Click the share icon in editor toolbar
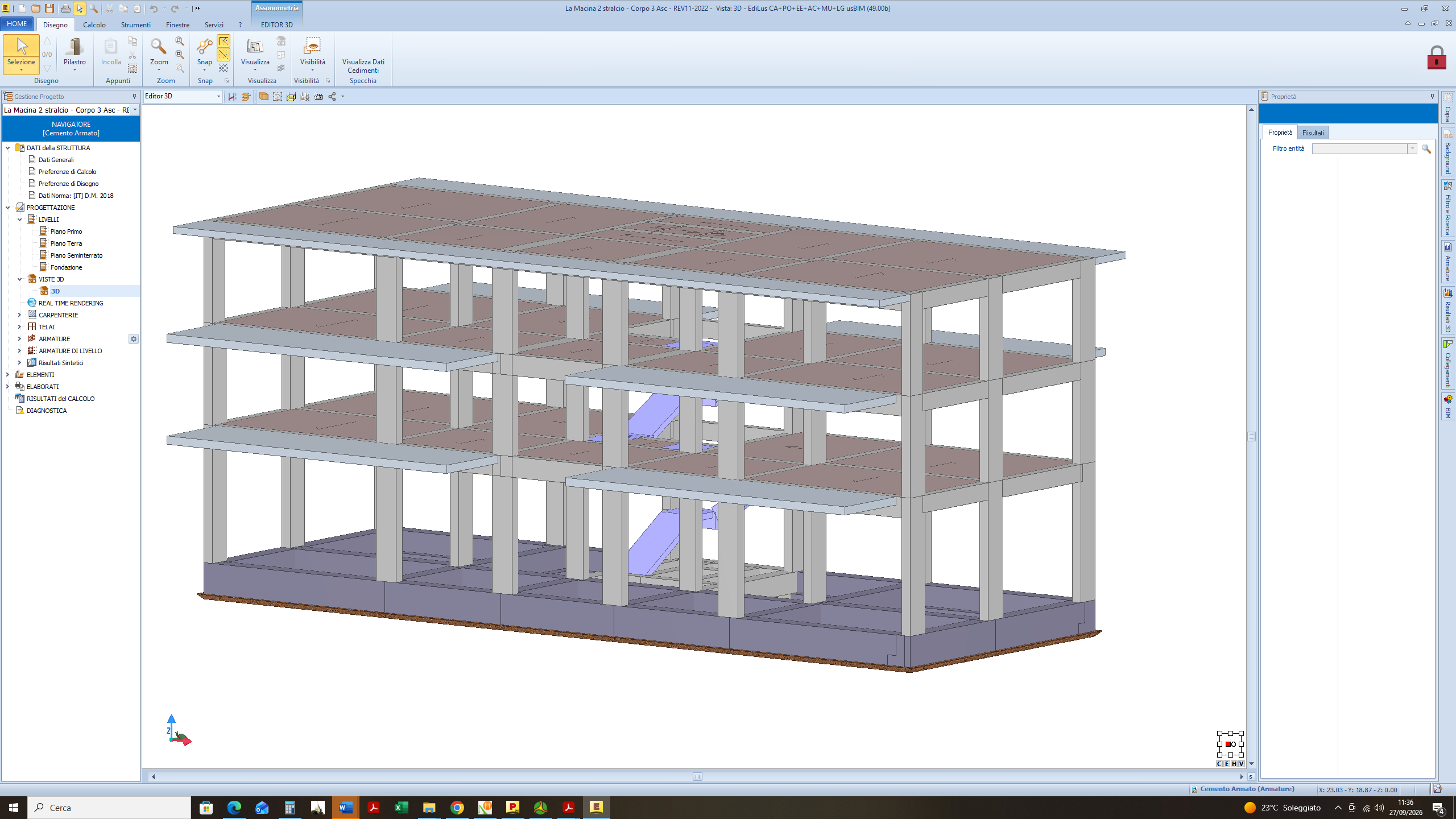Screen dimensions: 1456x819 (x=332, y=97)
